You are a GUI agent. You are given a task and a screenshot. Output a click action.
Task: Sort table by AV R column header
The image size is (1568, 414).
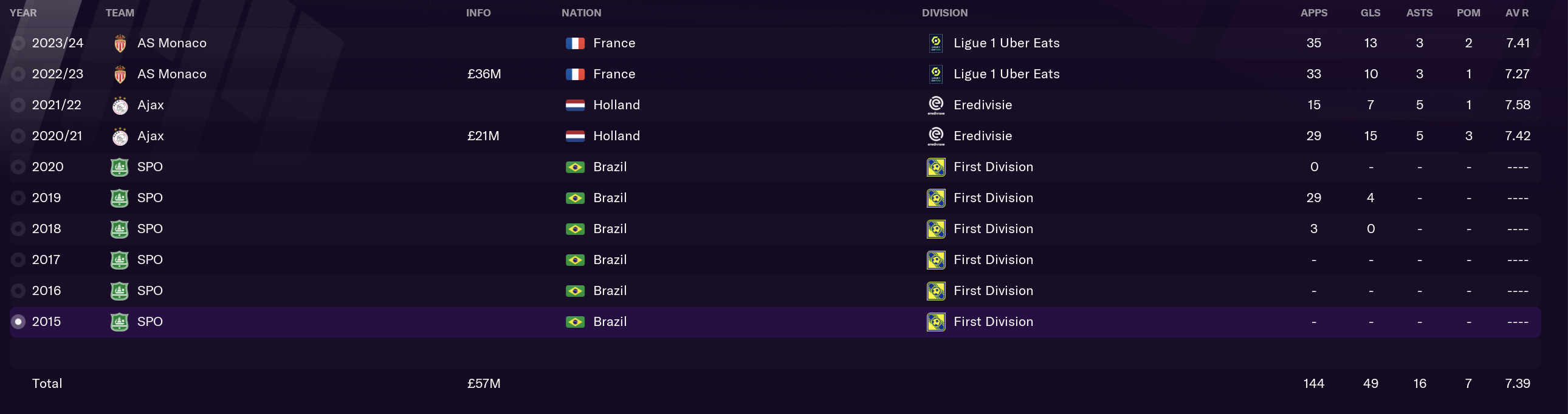pyautogui.click(x=1517, y=13)
